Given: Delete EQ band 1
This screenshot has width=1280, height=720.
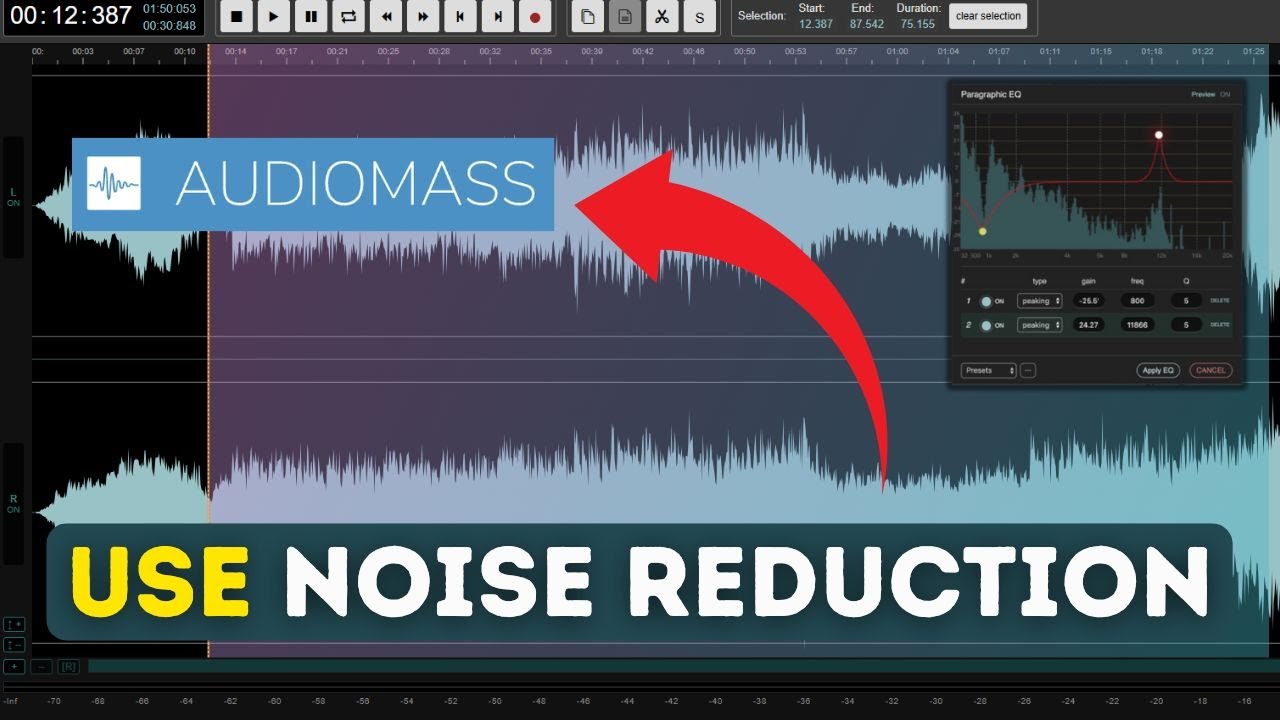Looking at the screenshot, I should (1220, 300).
